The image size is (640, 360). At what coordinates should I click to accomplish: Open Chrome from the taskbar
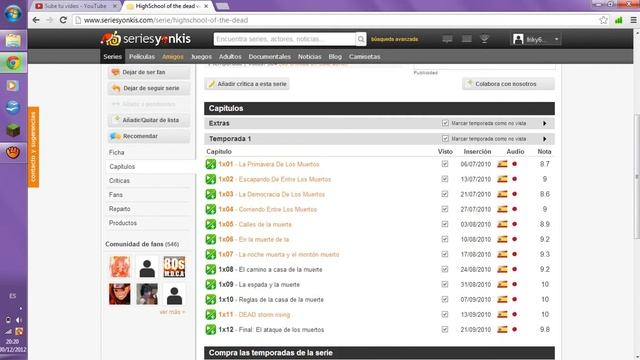click(x=13, y=63)
